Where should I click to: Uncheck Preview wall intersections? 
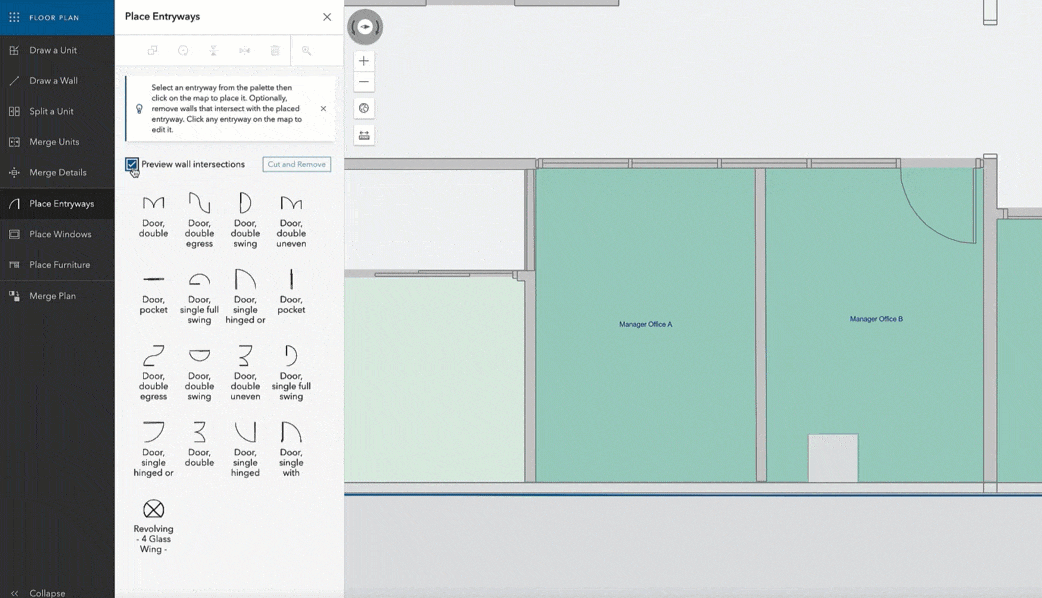131,164
